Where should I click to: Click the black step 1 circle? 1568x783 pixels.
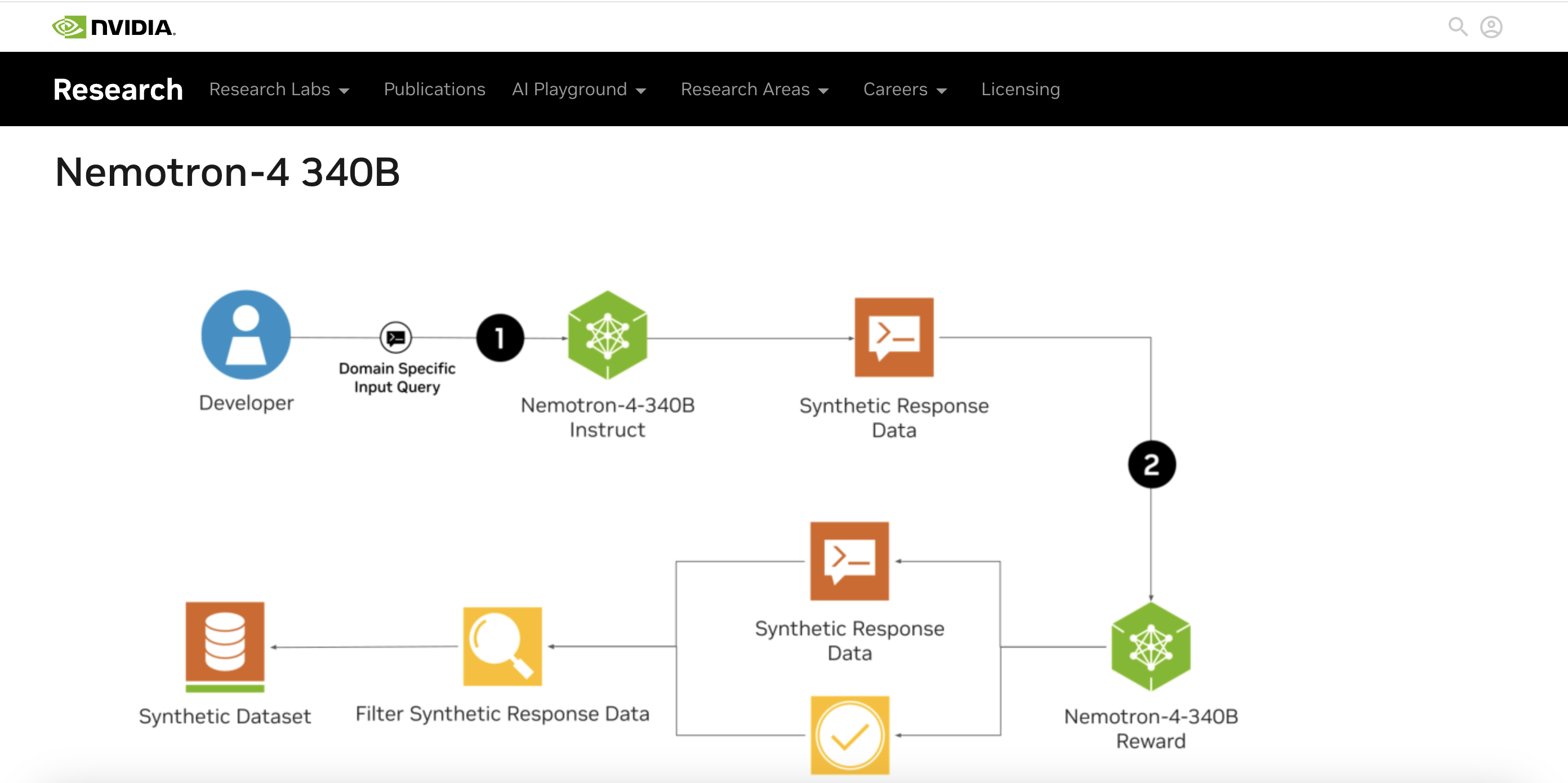coord(500,338)
